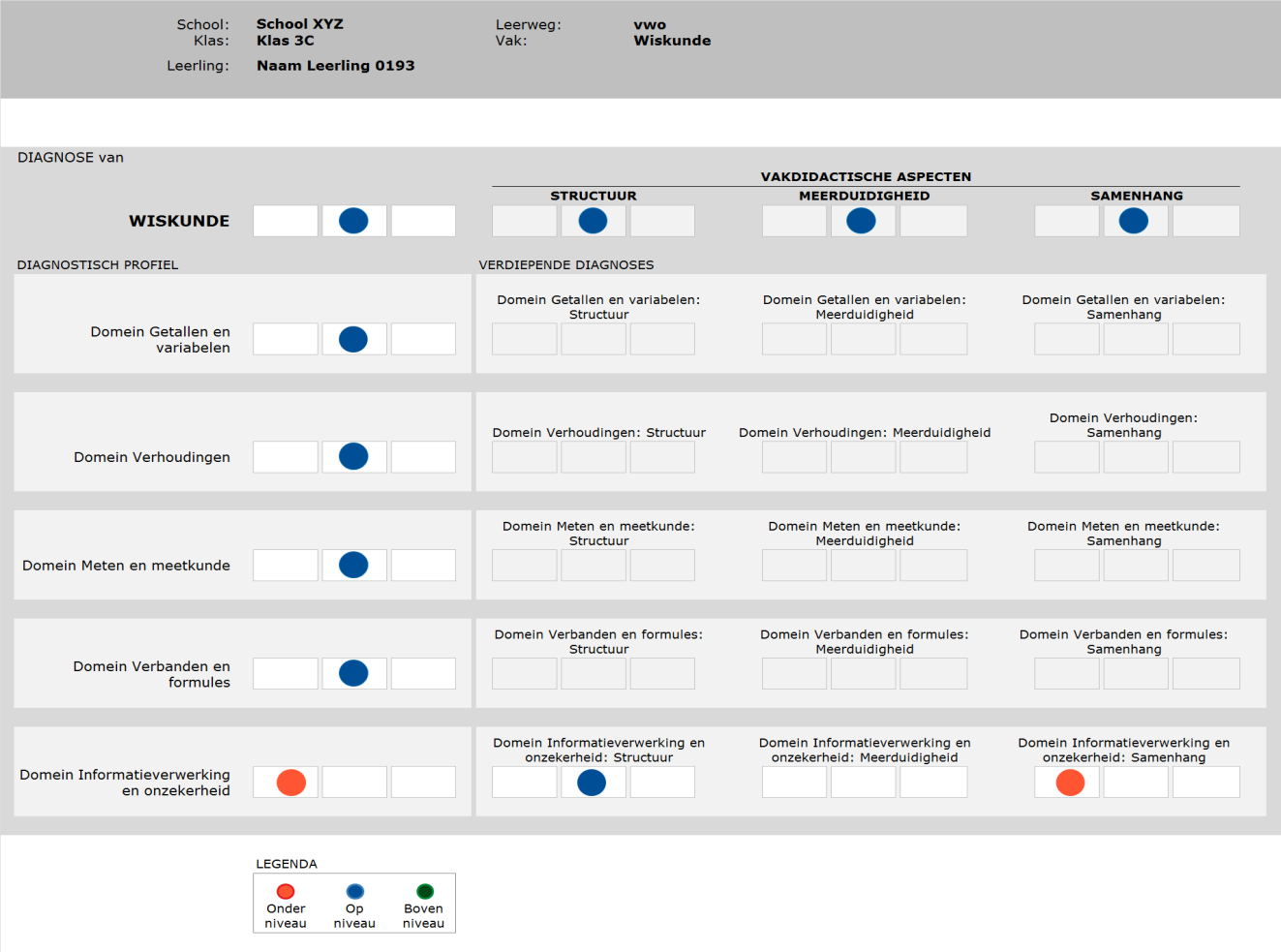Screen dimensions: 1281x952
Task: Click 'Domein Verbanden en formules: Samenhang' label
Action: coord(1123,642)
